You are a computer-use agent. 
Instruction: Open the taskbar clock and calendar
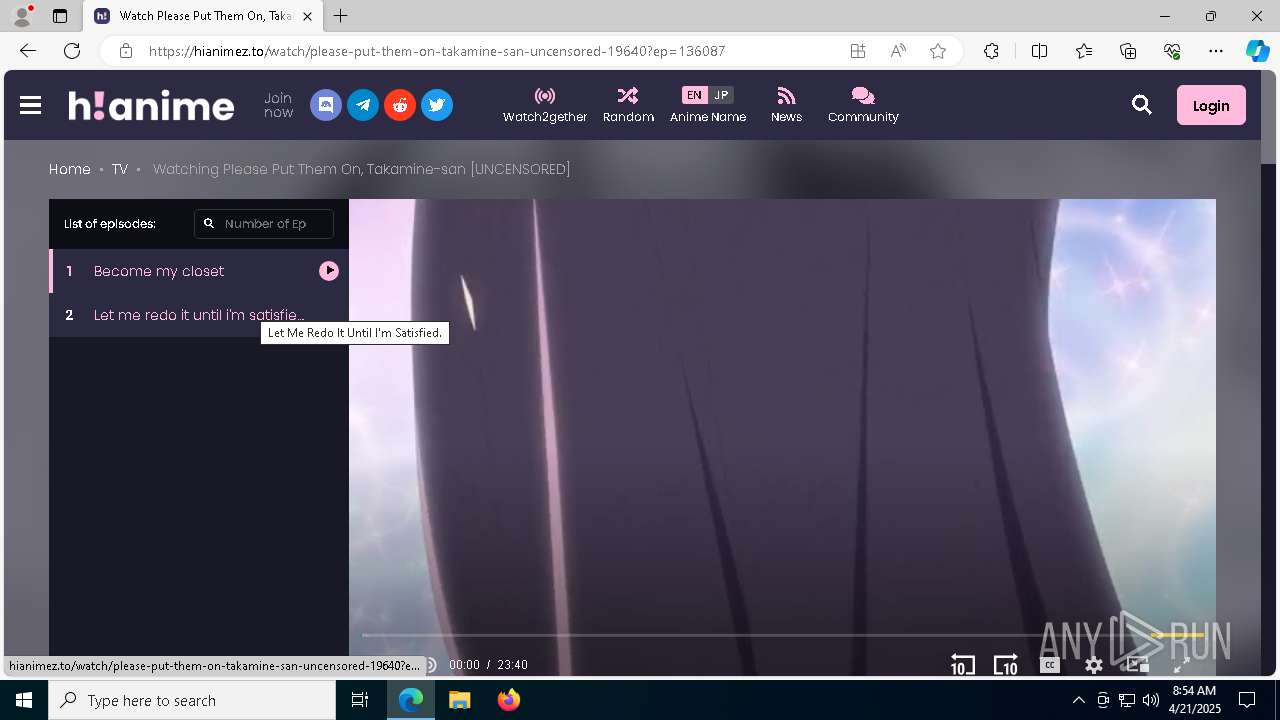click(x=1194, y=700)
